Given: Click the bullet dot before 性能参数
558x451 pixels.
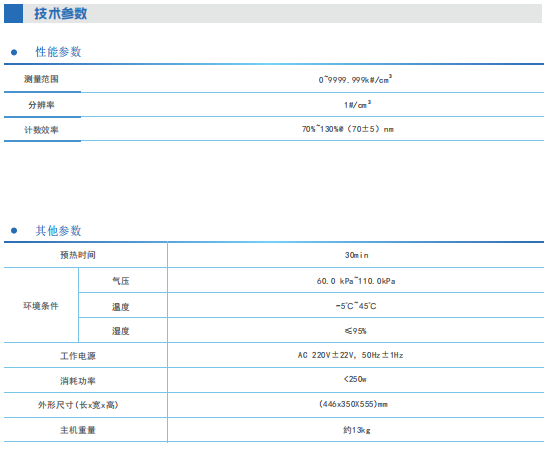Looking at the screenshot, I should point(14,52).
